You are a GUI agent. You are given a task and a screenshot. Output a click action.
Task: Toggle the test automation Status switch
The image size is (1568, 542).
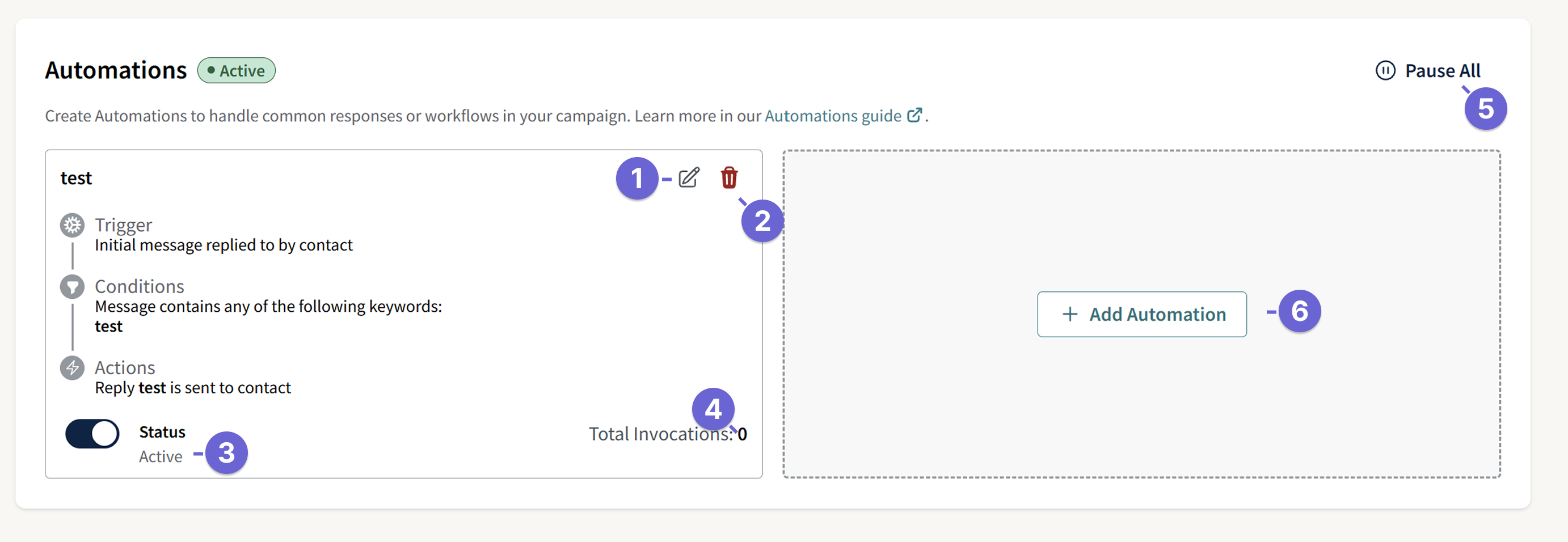[x=92, y=434]
